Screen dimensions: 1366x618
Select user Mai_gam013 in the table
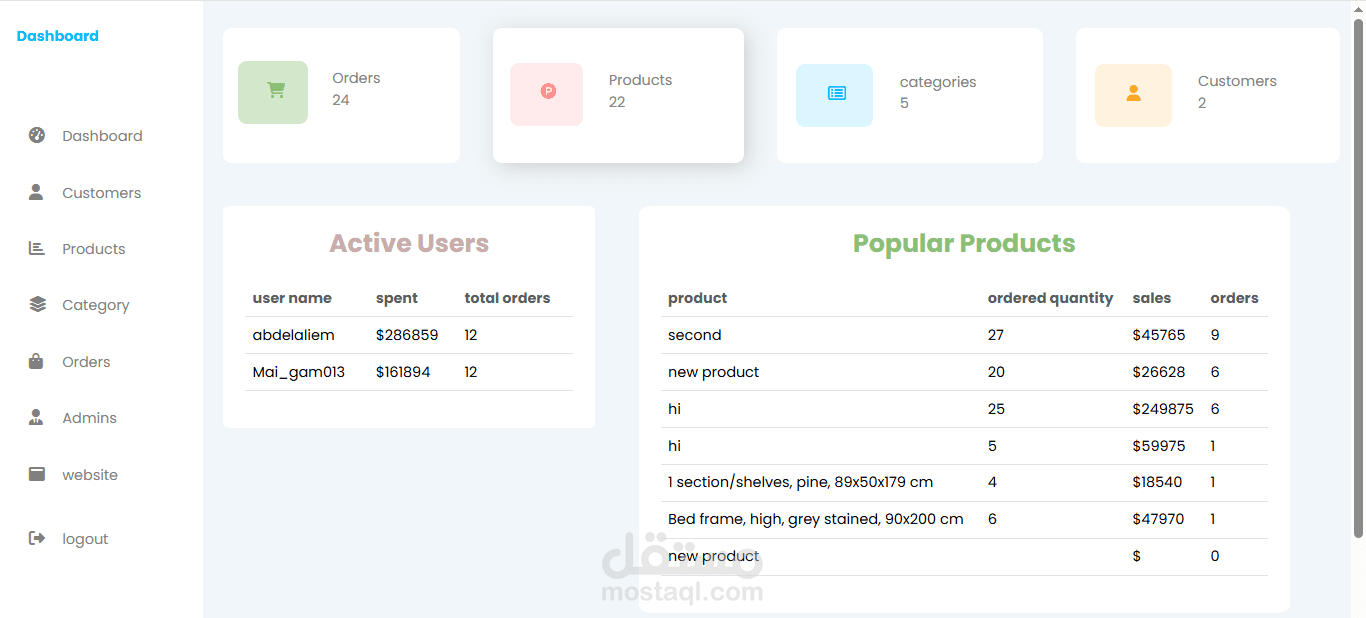tap(298, 372)
